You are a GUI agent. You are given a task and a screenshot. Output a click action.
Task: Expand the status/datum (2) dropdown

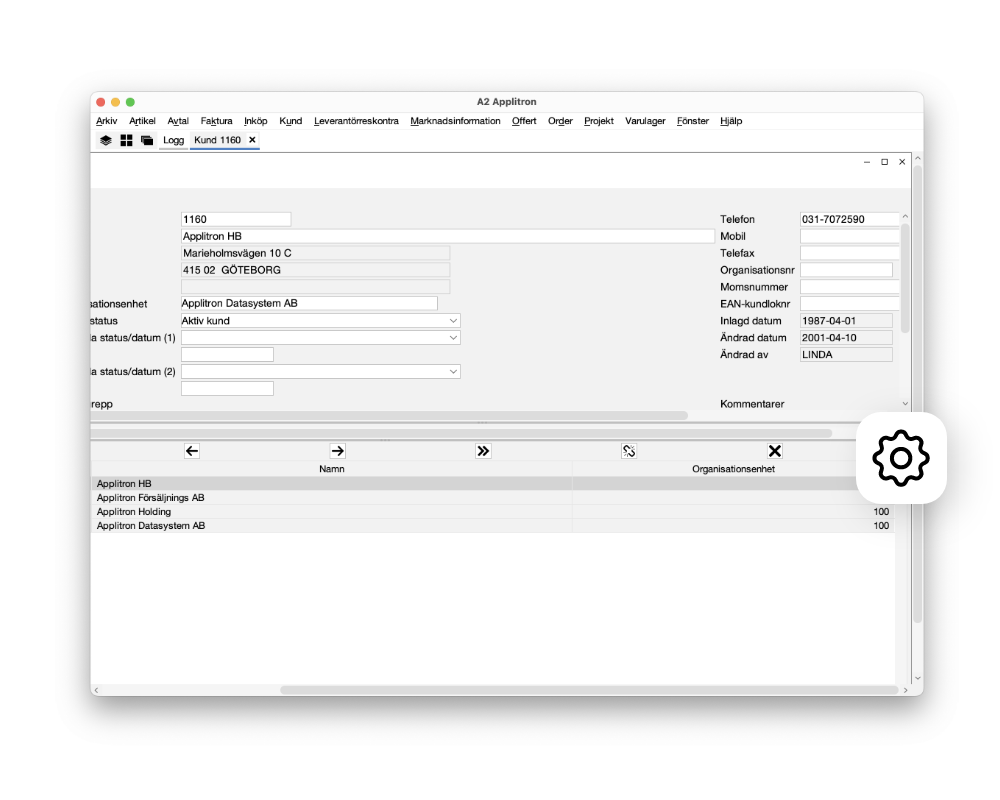click(x=453, y=371)
